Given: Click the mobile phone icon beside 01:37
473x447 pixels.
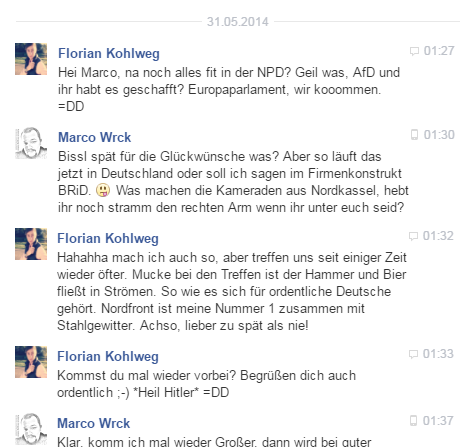Looking at the screenshot, I should click(413, 421).
